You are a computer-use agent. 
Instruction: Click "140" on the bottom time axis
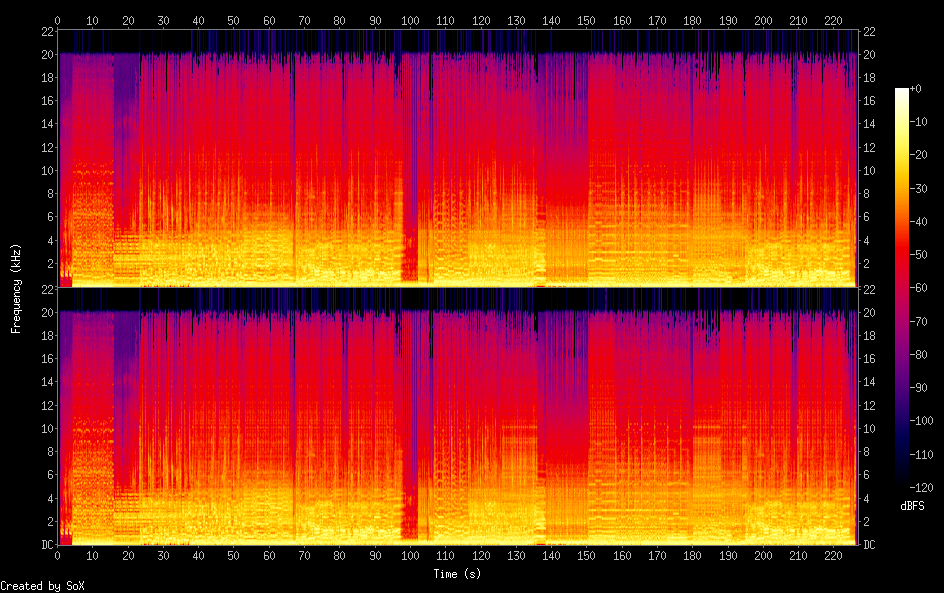[x=551, y=556]
